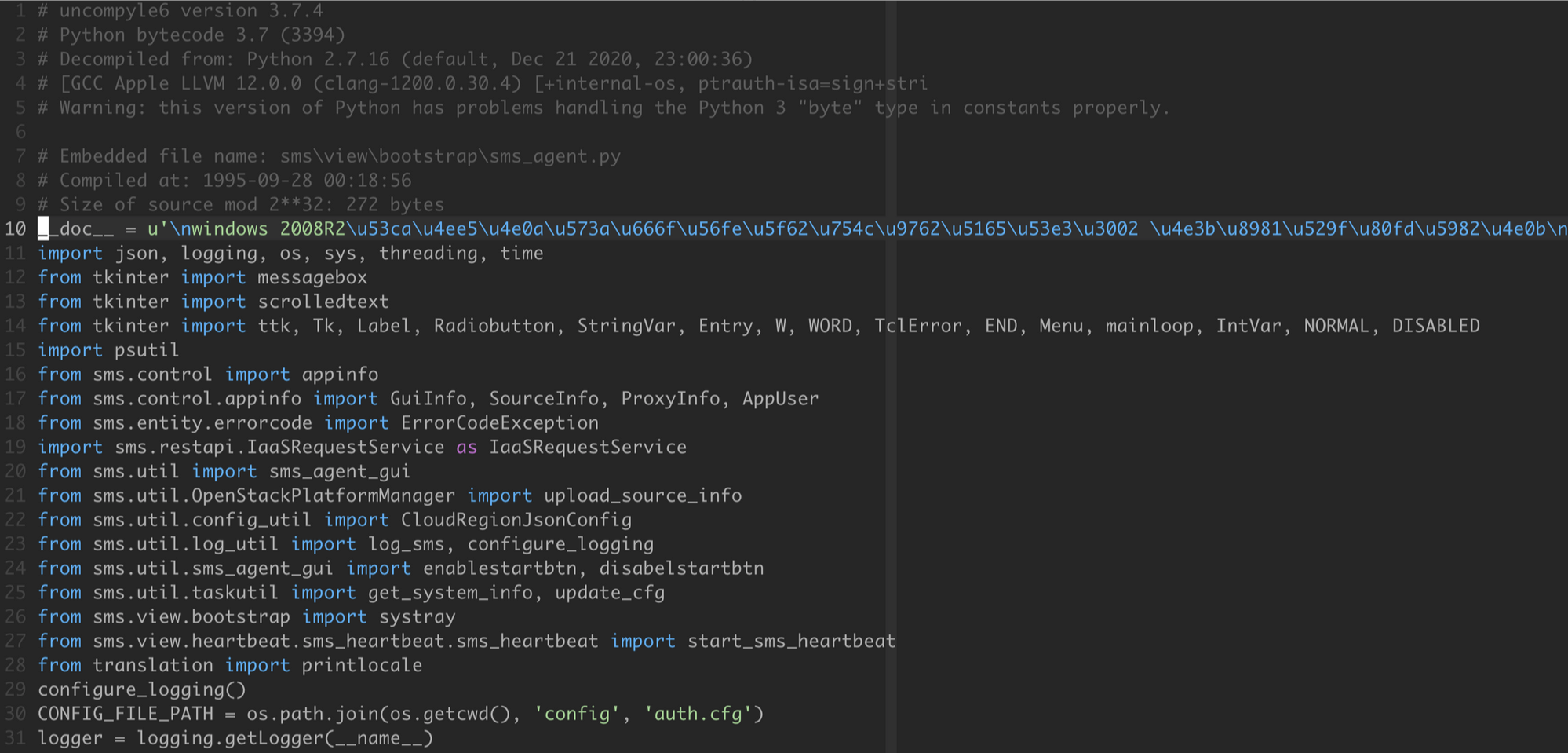Image resolution: width=1568 pixels, height=753 pixels.
Task: Click 'sms_agent_gui' at the end of line 20
Action: 340,472
